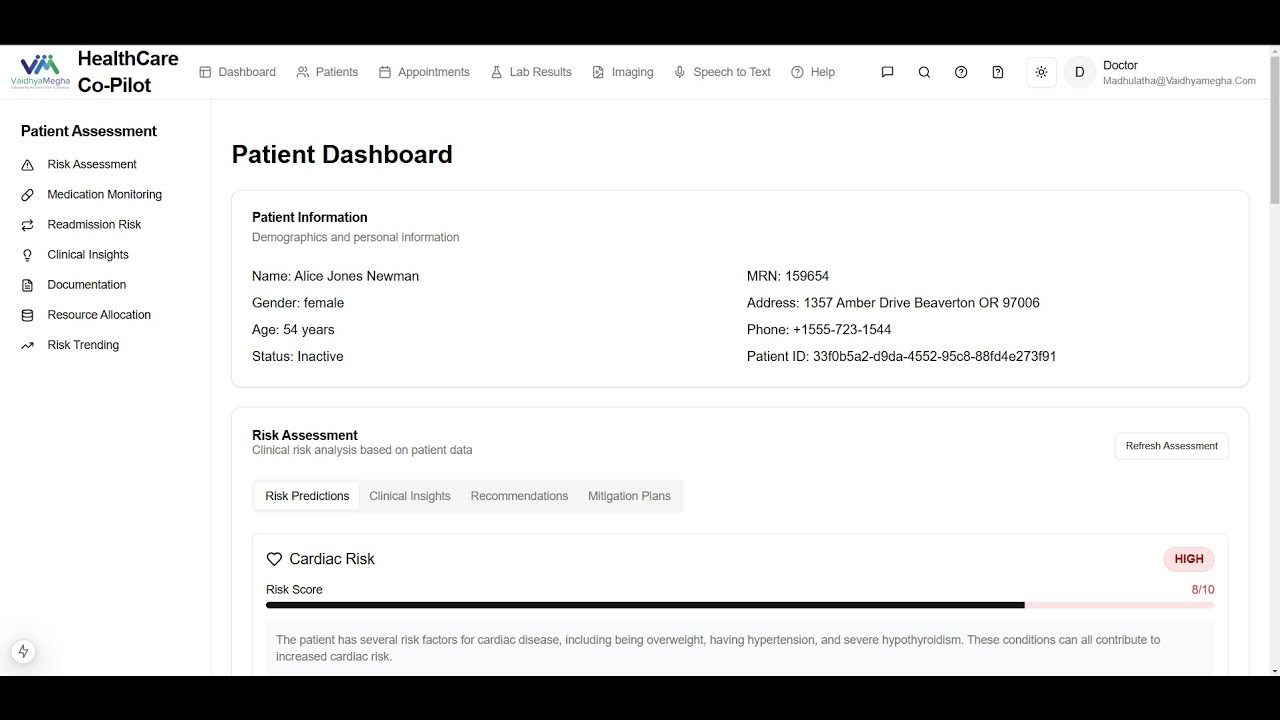
Task: Click the HealthCare Co-Pilot title
Action: pos(128,72)
